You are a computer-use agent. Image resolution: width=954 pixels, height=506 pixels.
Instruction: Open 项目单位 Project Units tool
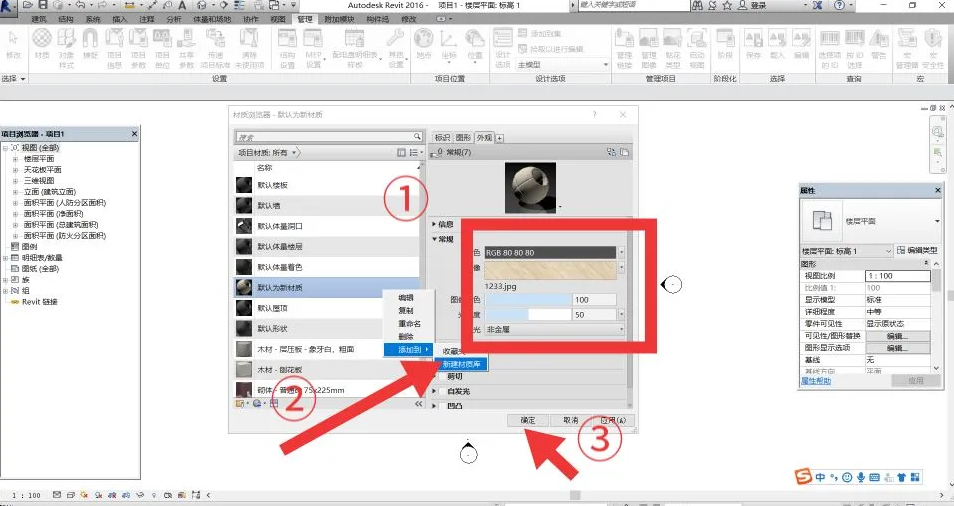162,48
